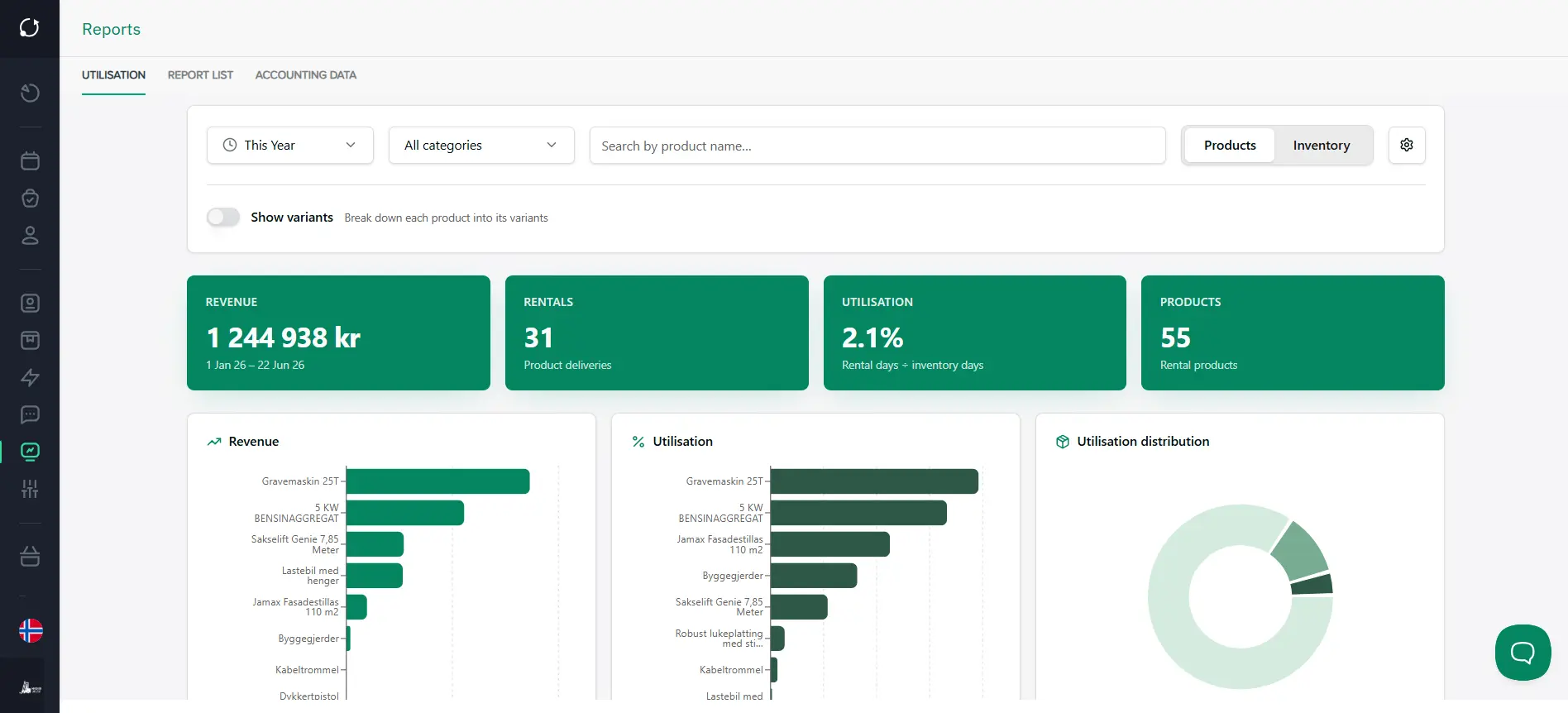Click the trend icon beside Revenue heading
Viewport: 1568px width, 713px height.
coord(214,442)
